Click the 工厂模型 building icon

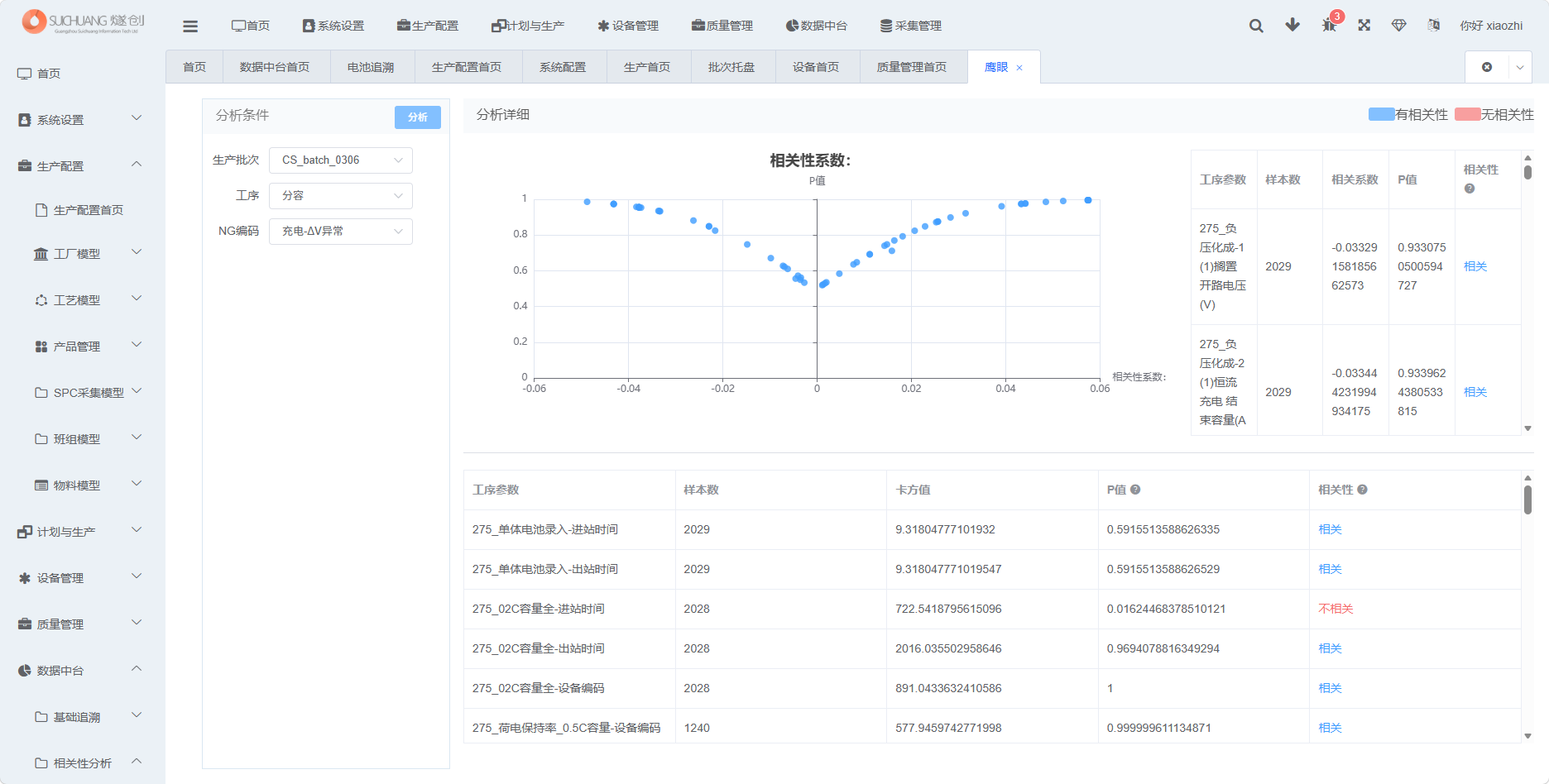click(x=41, y=254)
